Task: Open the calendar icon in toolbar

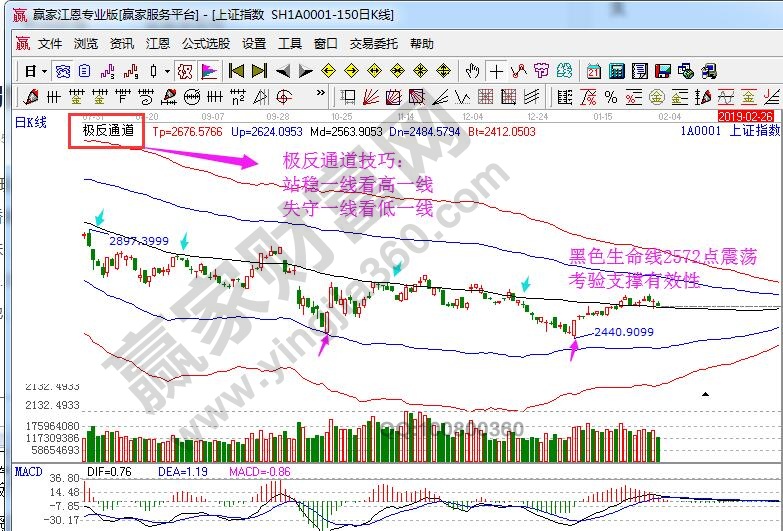Action: point(593,71)
